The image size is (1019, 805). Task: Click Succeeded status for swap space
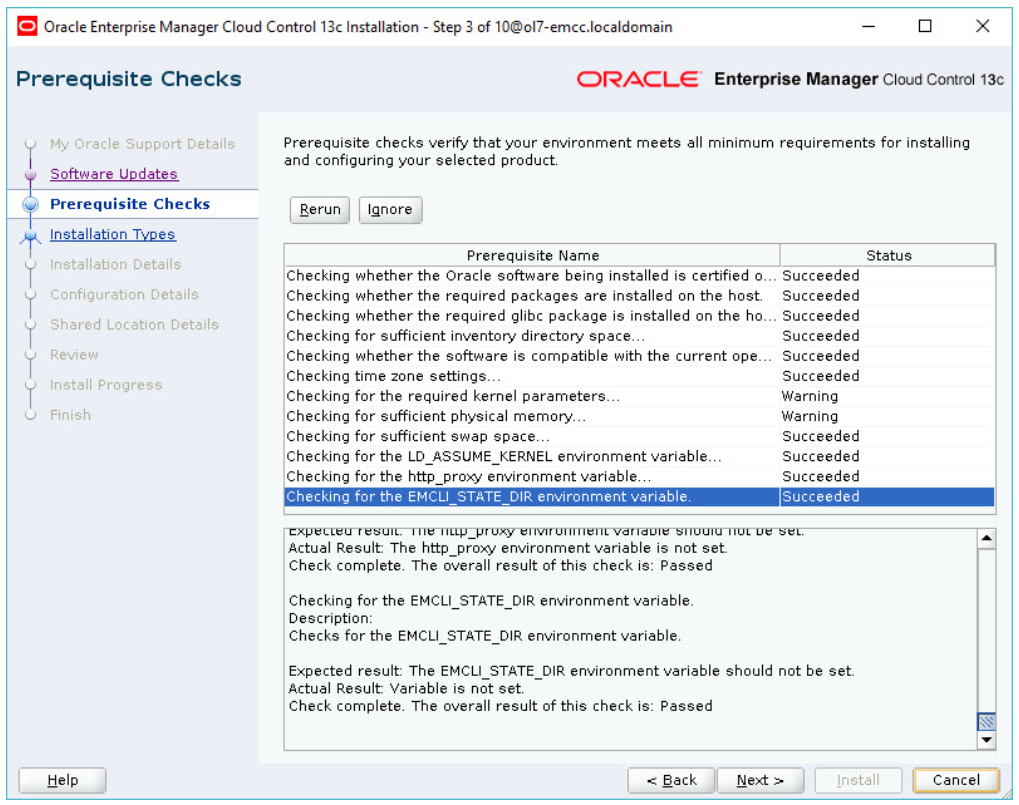820,437
